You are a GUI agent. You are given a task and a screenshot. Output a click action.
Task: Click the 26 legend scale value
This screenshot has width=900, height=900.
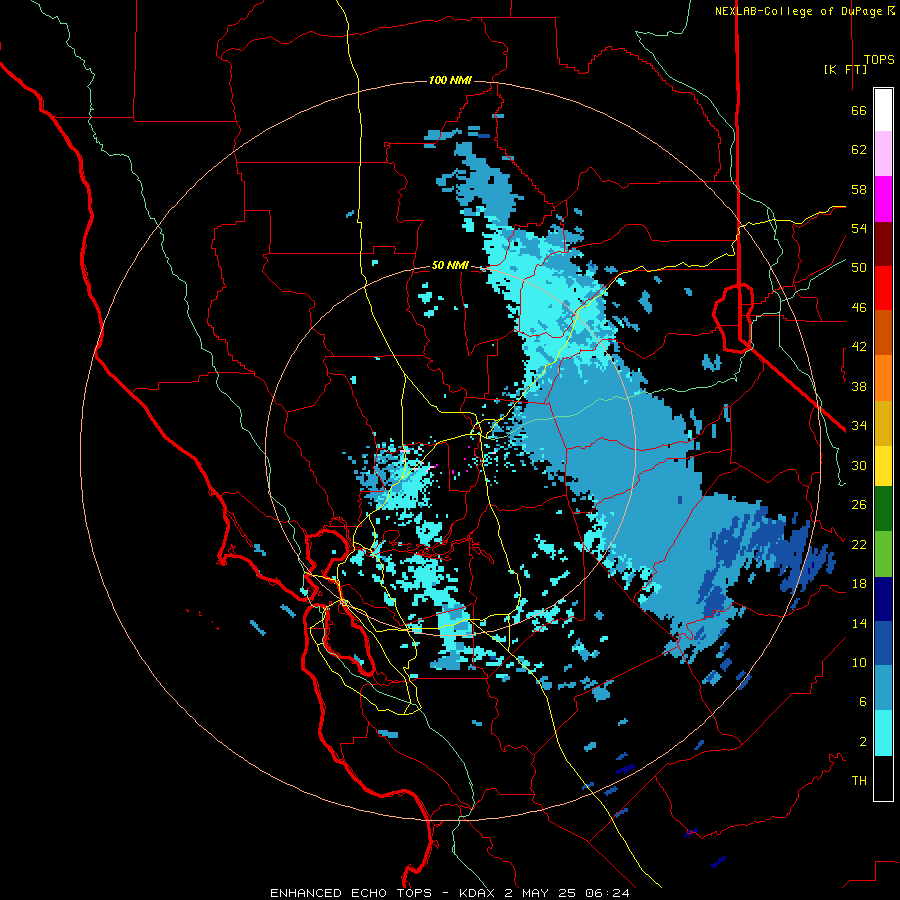859,505
